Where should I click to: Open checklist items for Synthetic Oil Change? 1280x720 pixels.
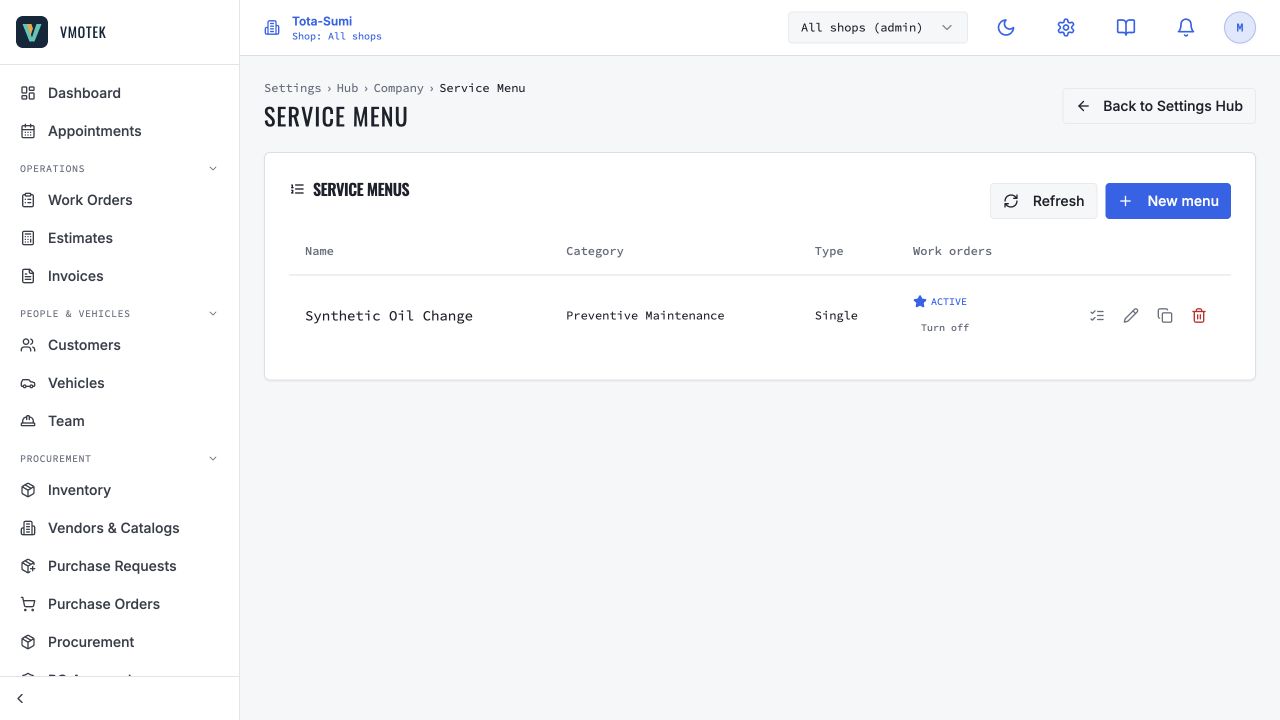(x=1097, y=316)
